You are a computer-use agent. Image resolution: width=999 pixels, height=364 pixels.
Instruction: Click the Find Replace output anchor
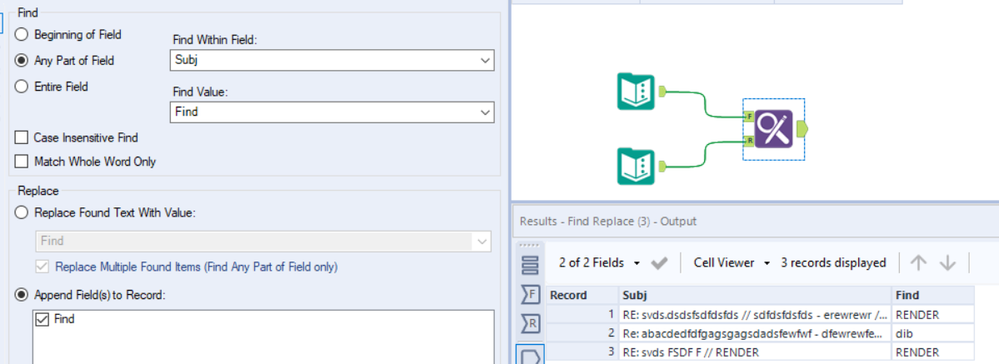(801, 129)
